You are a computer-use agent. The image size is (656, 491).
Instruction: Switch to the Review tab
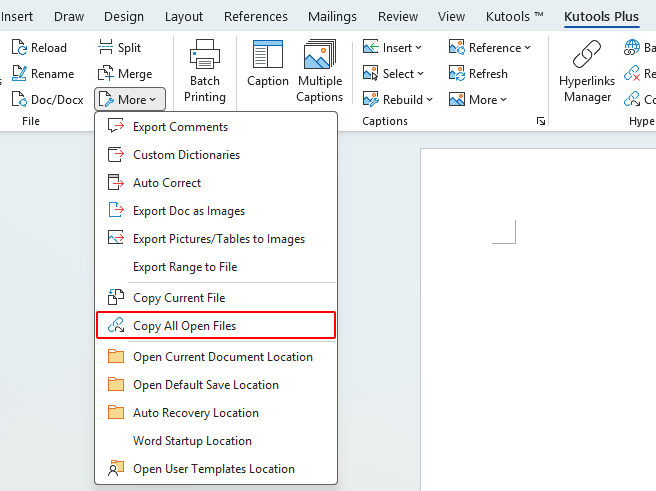point(398,17)
